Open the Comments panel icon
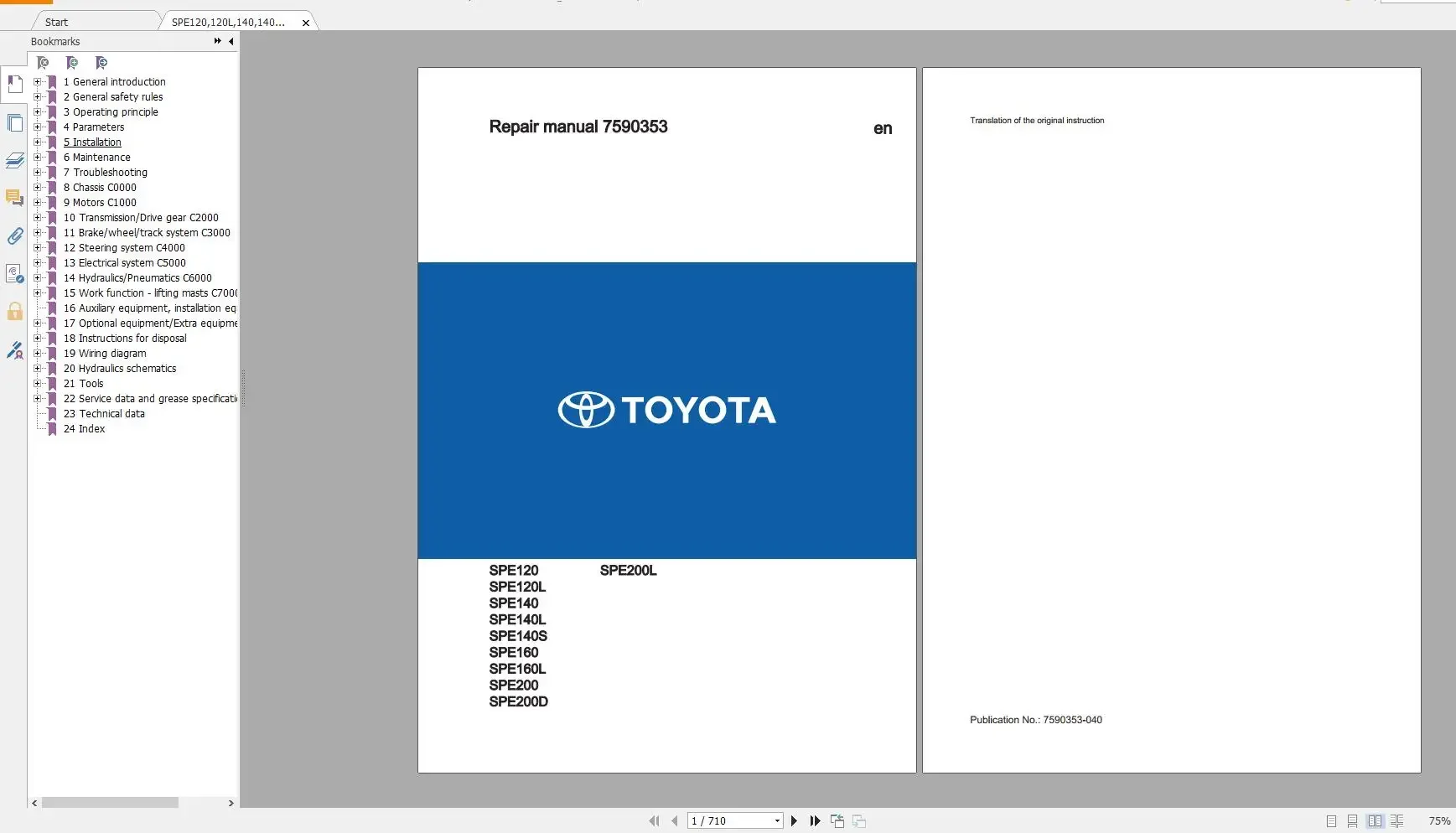This screenshot has width=1456, height=833. tap(14, 198)
